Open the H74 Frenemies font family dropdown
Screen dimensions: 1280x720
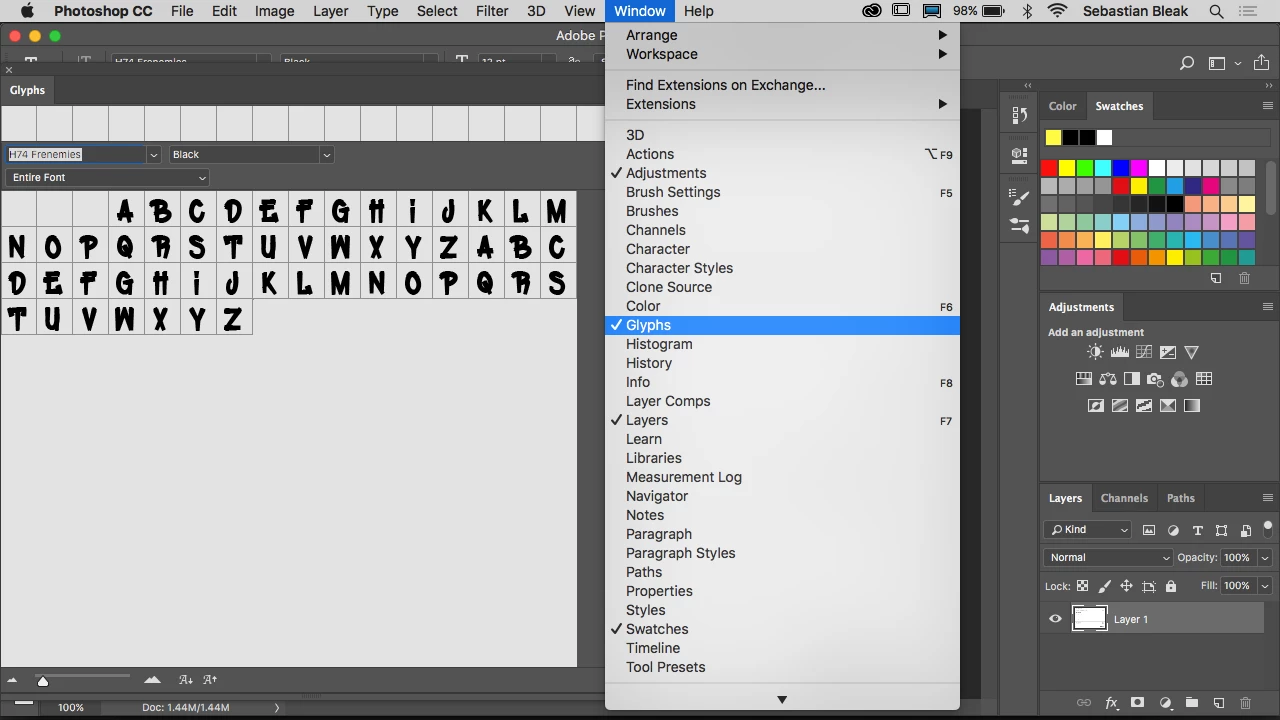pos(153,155)
